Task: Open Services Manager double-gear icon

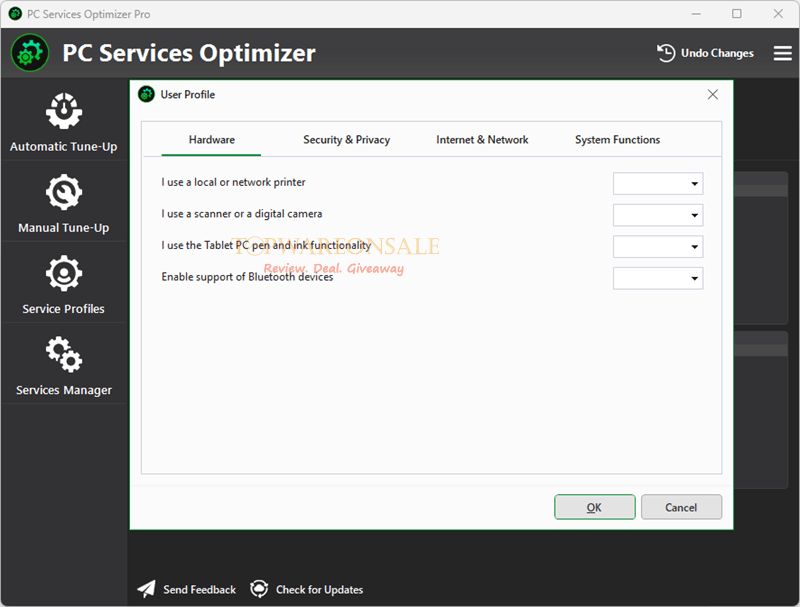Action: pyautogui.click(x=64, y=354)
